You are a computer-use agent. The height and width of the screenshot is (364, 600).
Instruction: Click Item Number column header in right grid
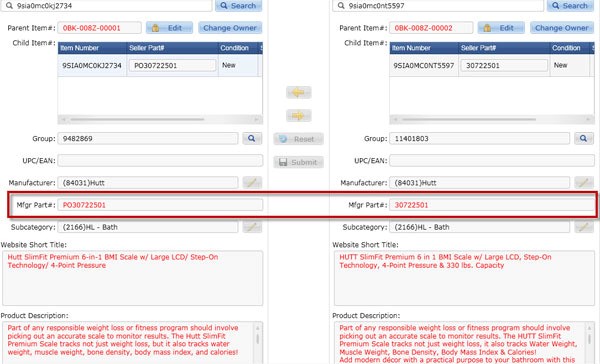[x=424, y=48]
